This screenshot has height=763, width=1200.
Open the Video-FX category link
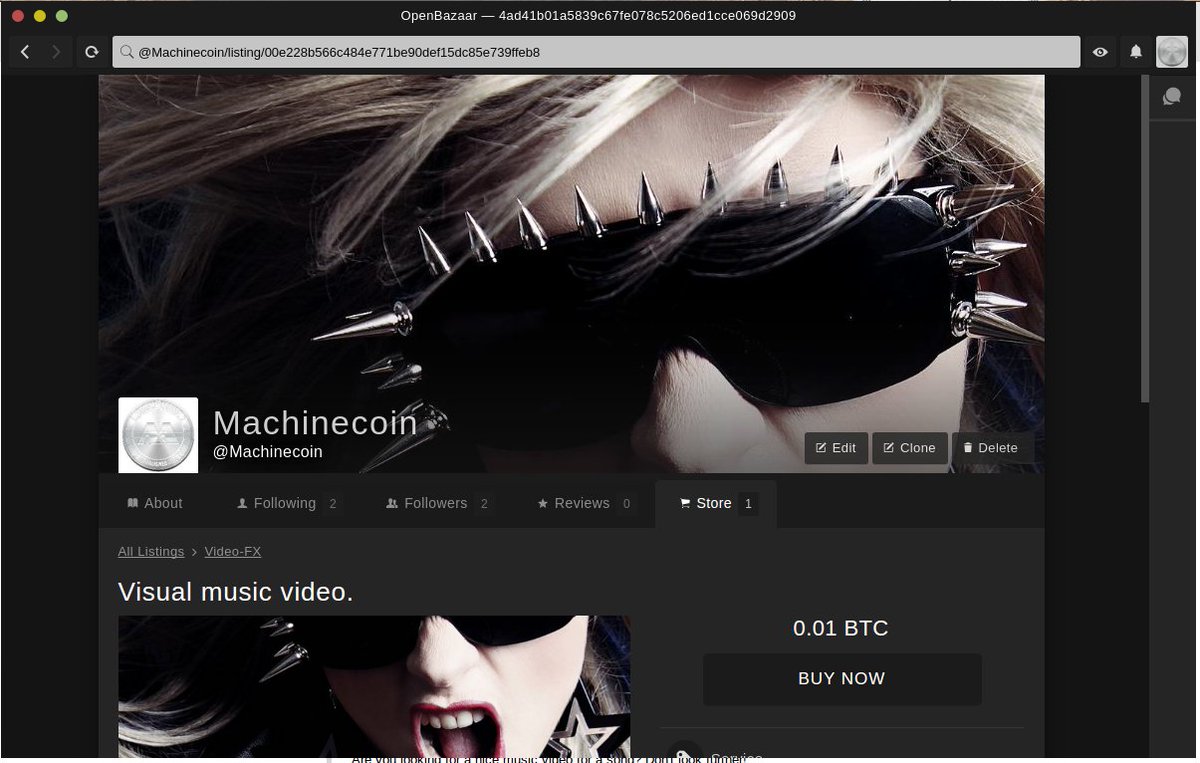pyautogui.click(x=233, y=551)
